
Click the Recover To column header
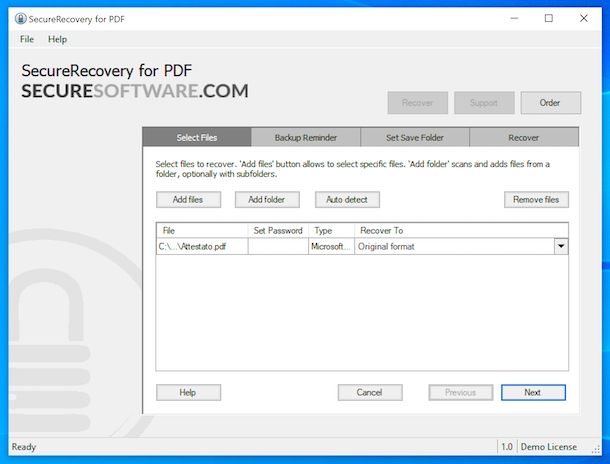461,230
